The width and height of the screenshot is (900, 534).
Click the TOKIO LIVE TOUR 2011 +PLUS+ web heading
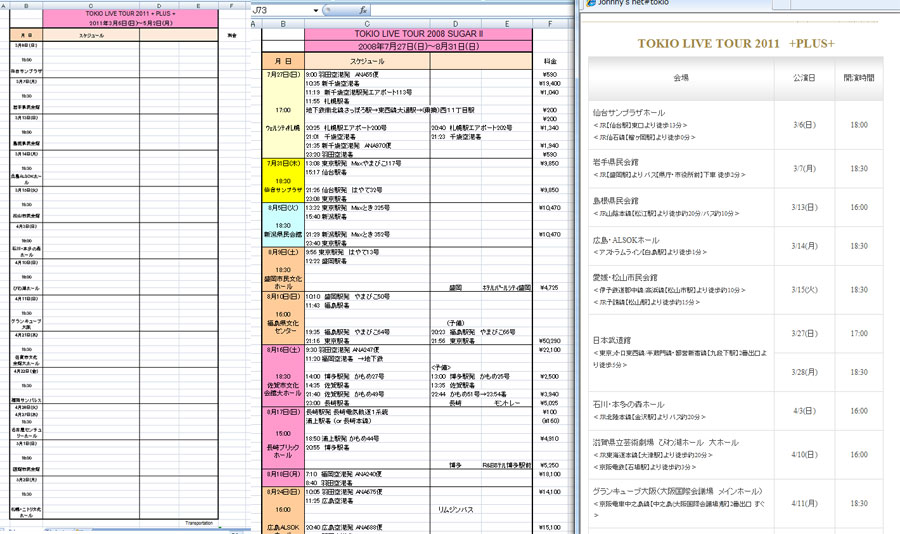(x=736, y=44)
